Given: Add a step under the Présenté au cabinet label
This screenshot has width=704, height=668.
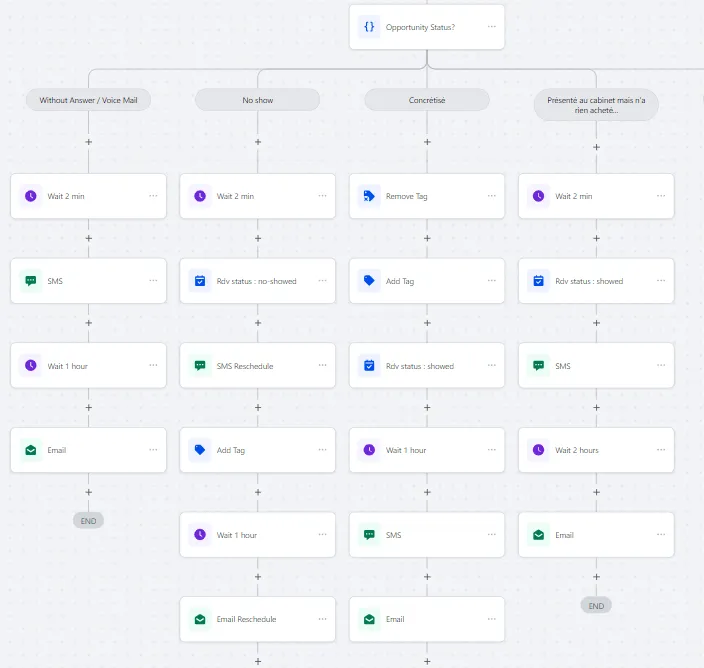Looking at the screenshot, I should click(596, 147).
